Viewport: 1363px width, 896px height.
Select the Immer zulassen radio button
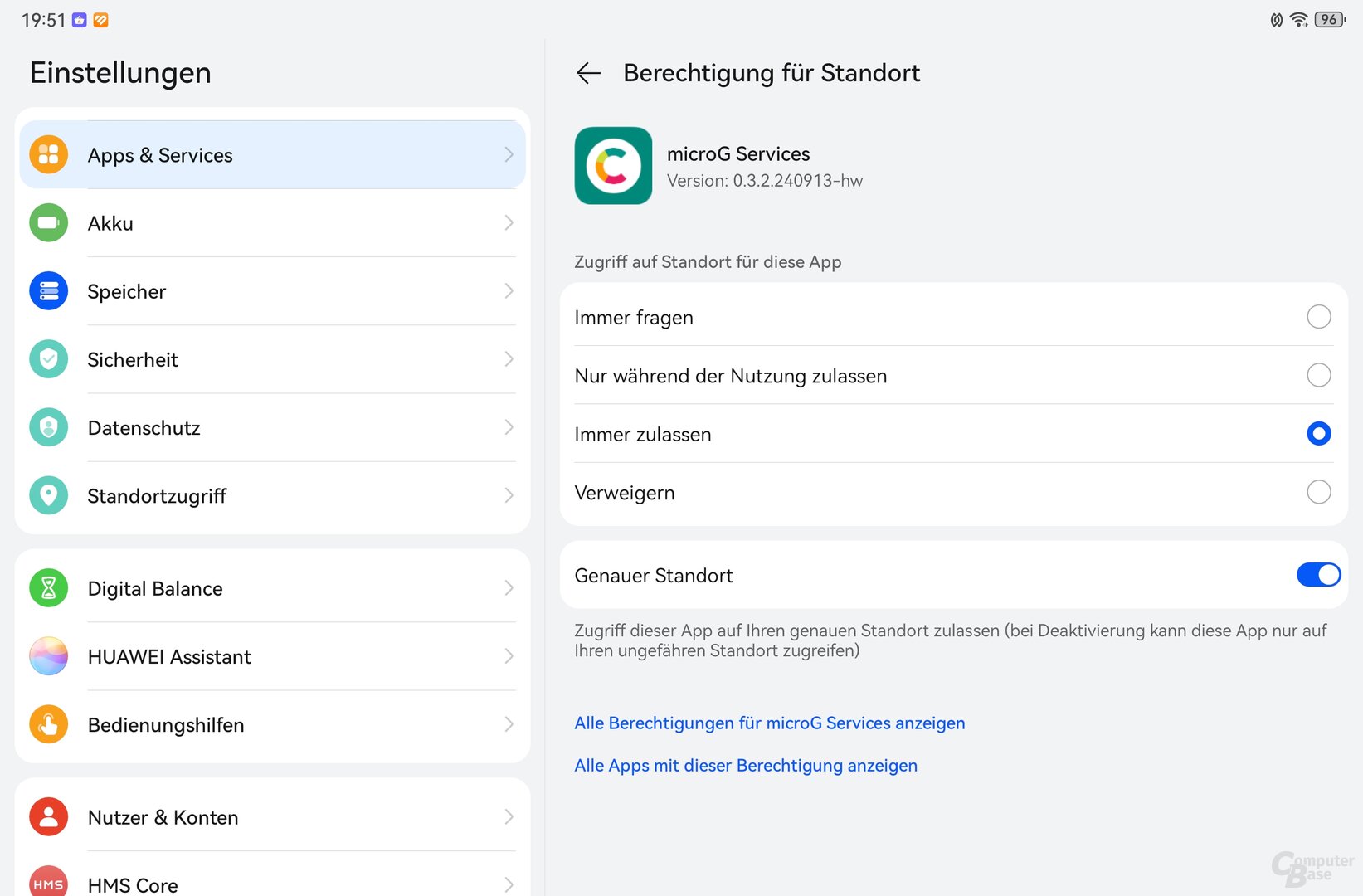tap(1318, 433)
